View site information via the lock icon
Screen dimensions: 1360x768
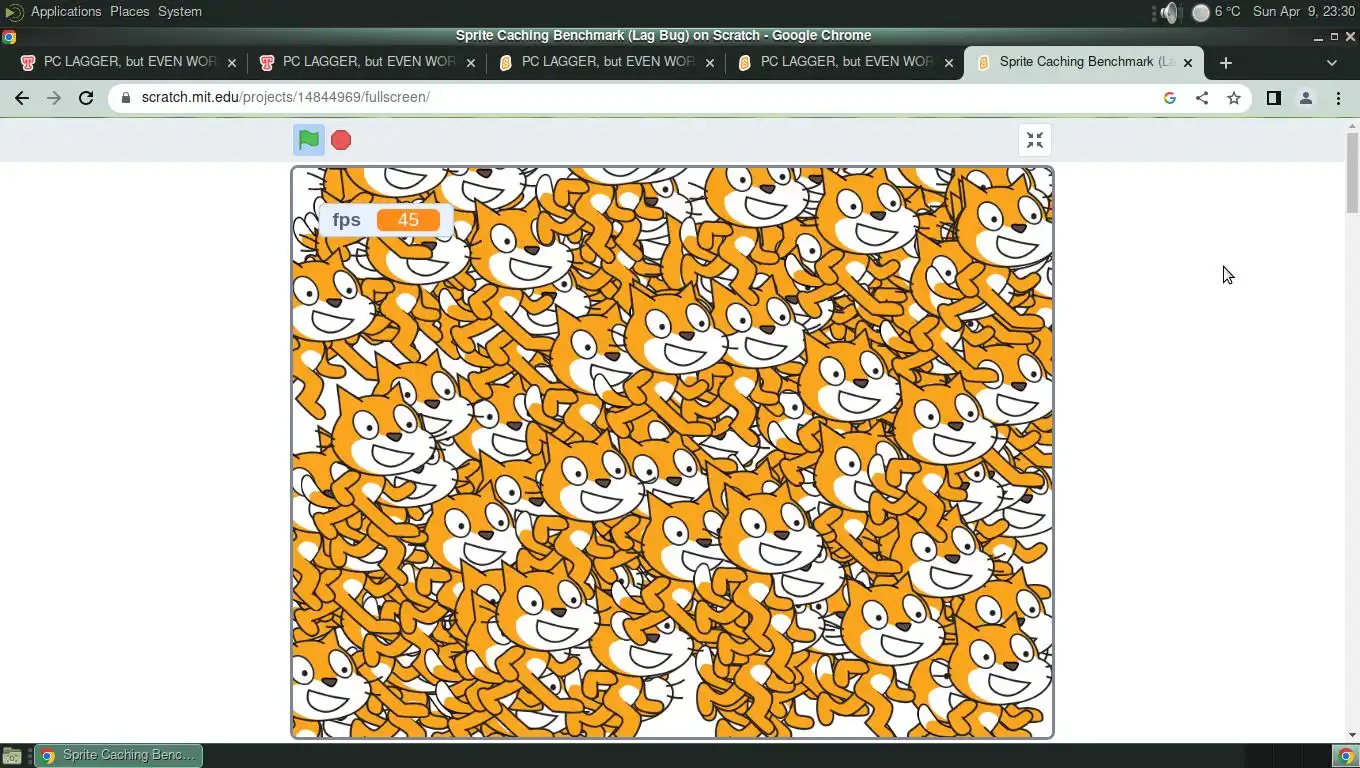tap(125, 98)
